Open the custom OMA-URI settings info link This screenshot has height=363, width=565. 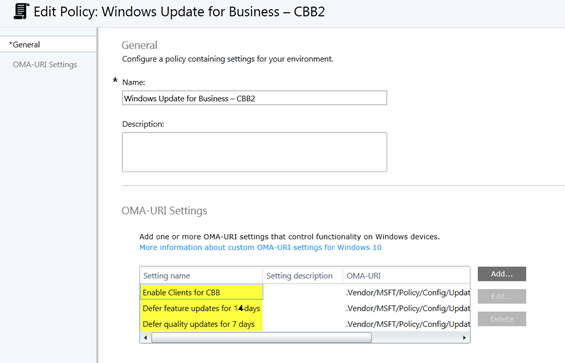point(260,247)
